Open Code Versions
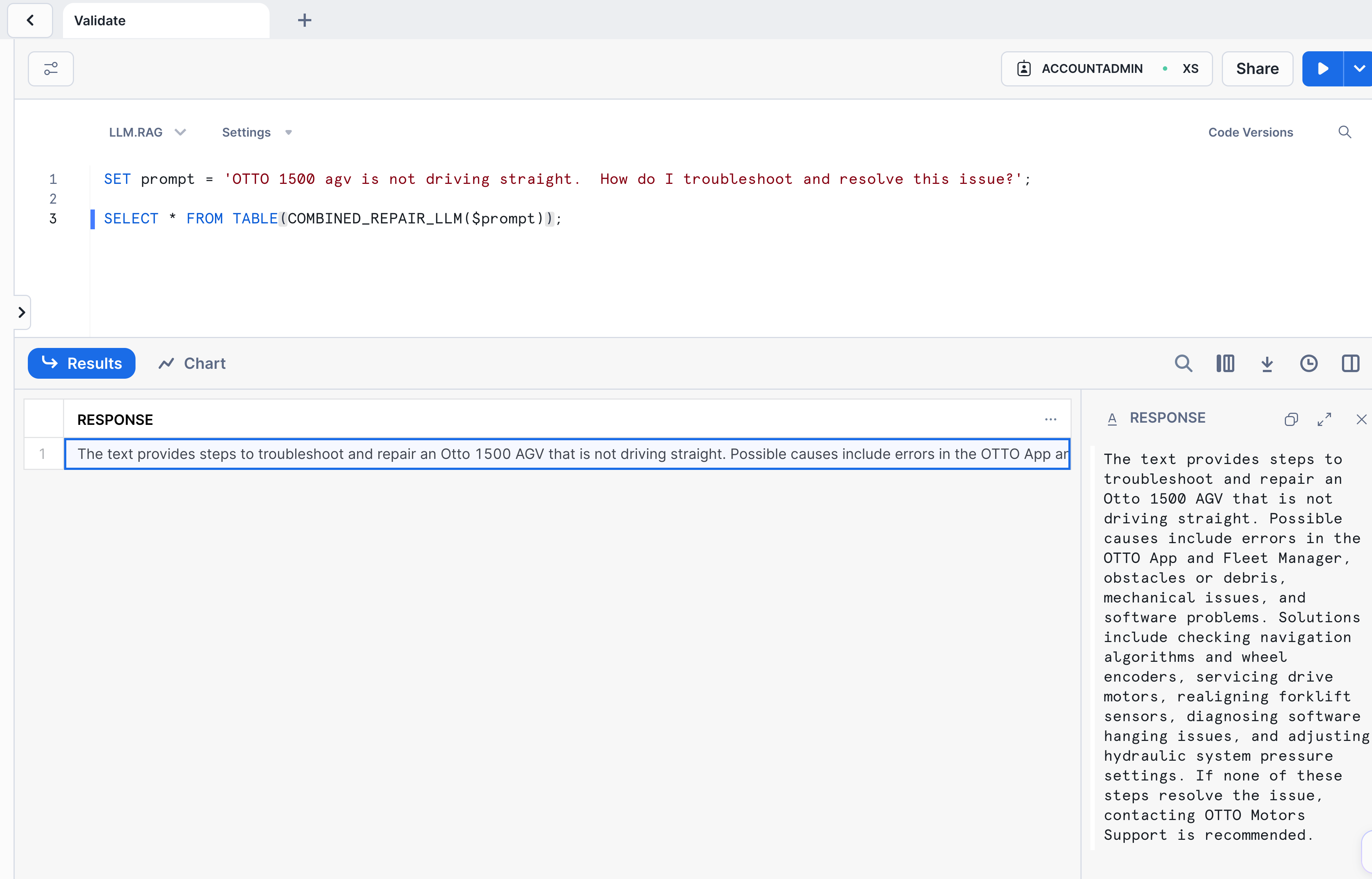 [x=1250, y=133]
